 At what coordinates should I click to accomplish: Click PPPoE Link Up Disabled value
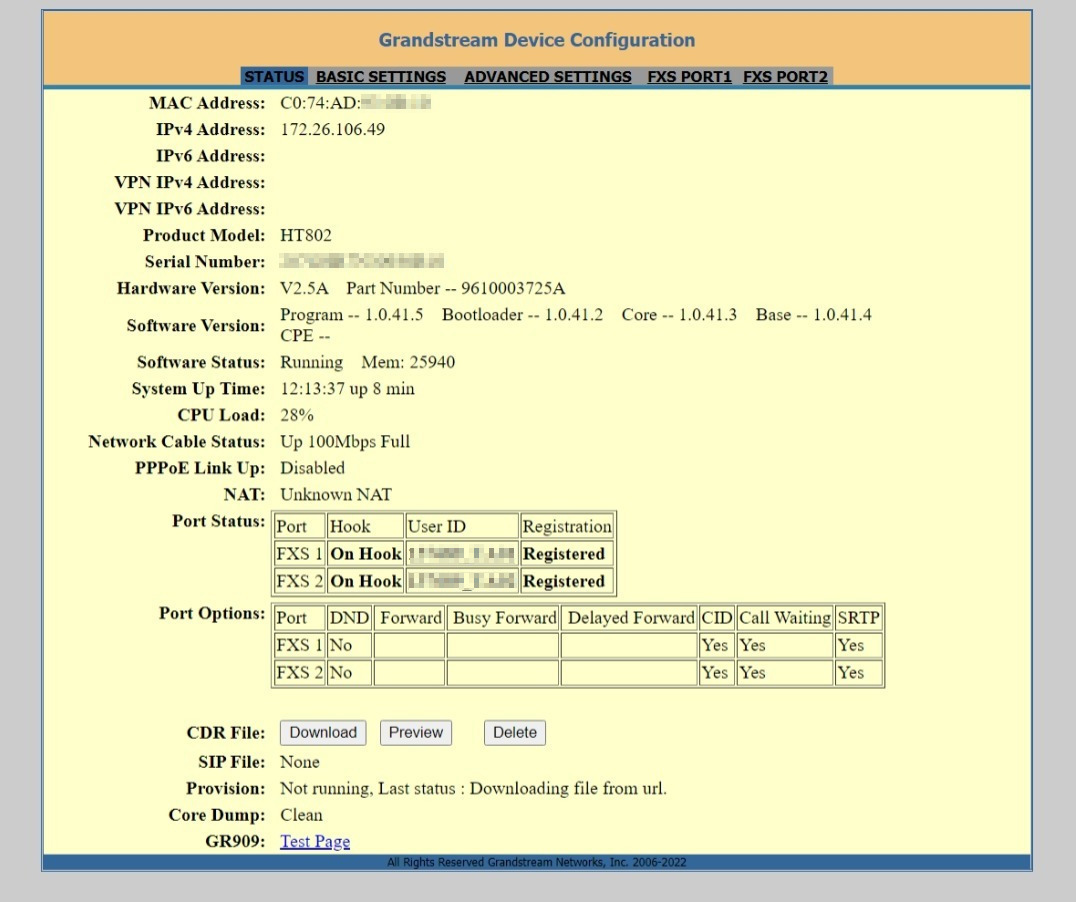(x=312, y=467)
